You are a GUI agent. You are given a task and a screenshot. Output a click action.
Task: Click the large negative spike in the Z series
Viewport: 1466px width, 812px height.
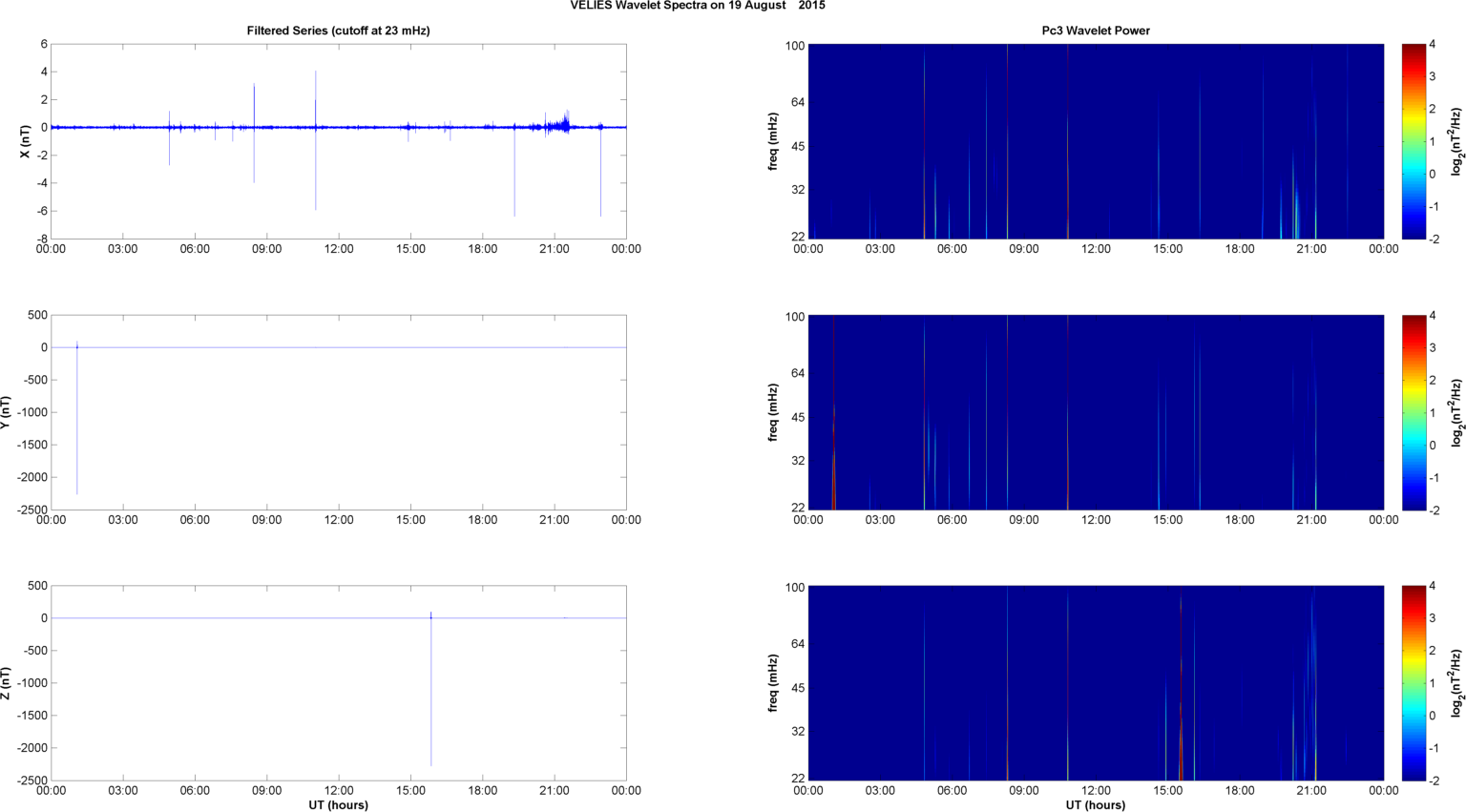pyautogui.click(x=431, y=697)
